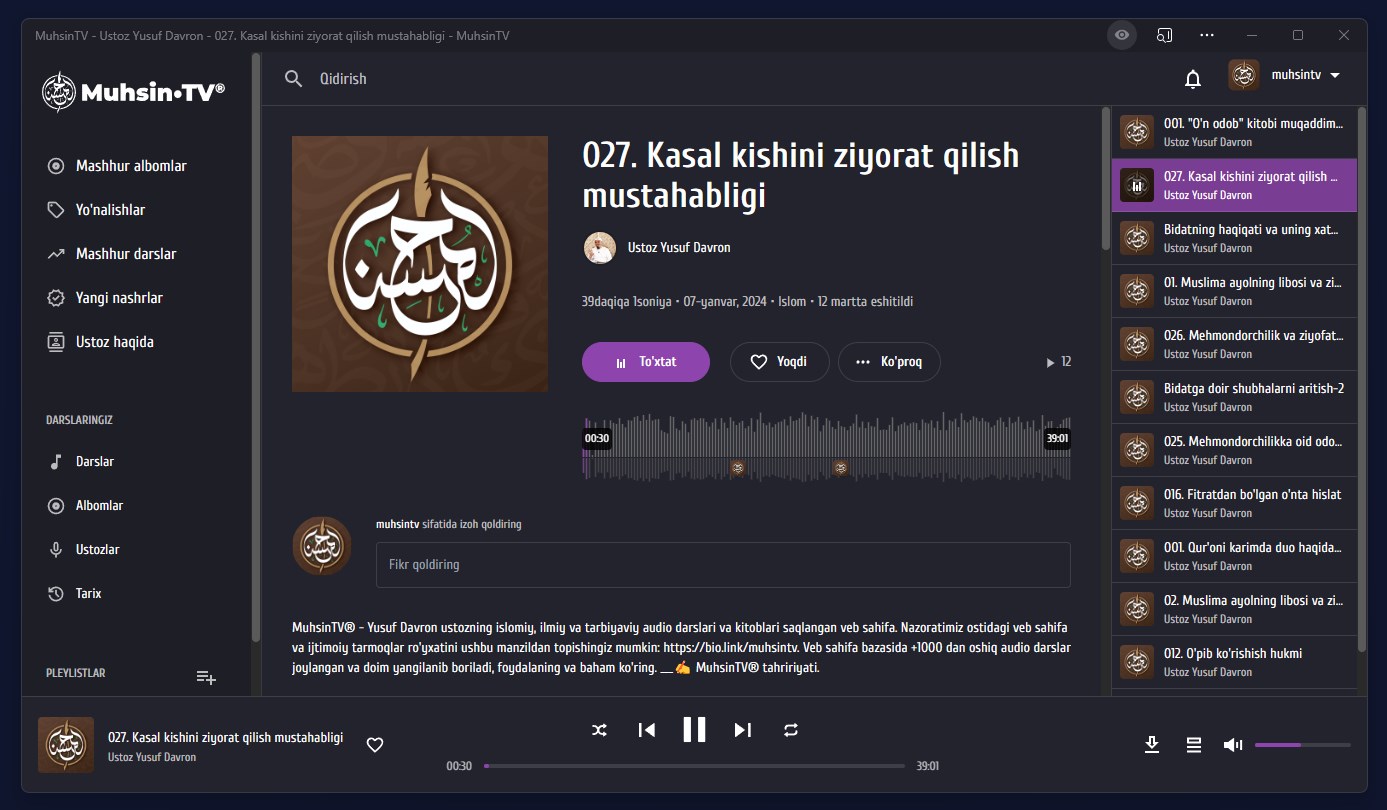Click the Fikr qoldiring comment field
Screen dimensions: 1387x810
(723, 565)
